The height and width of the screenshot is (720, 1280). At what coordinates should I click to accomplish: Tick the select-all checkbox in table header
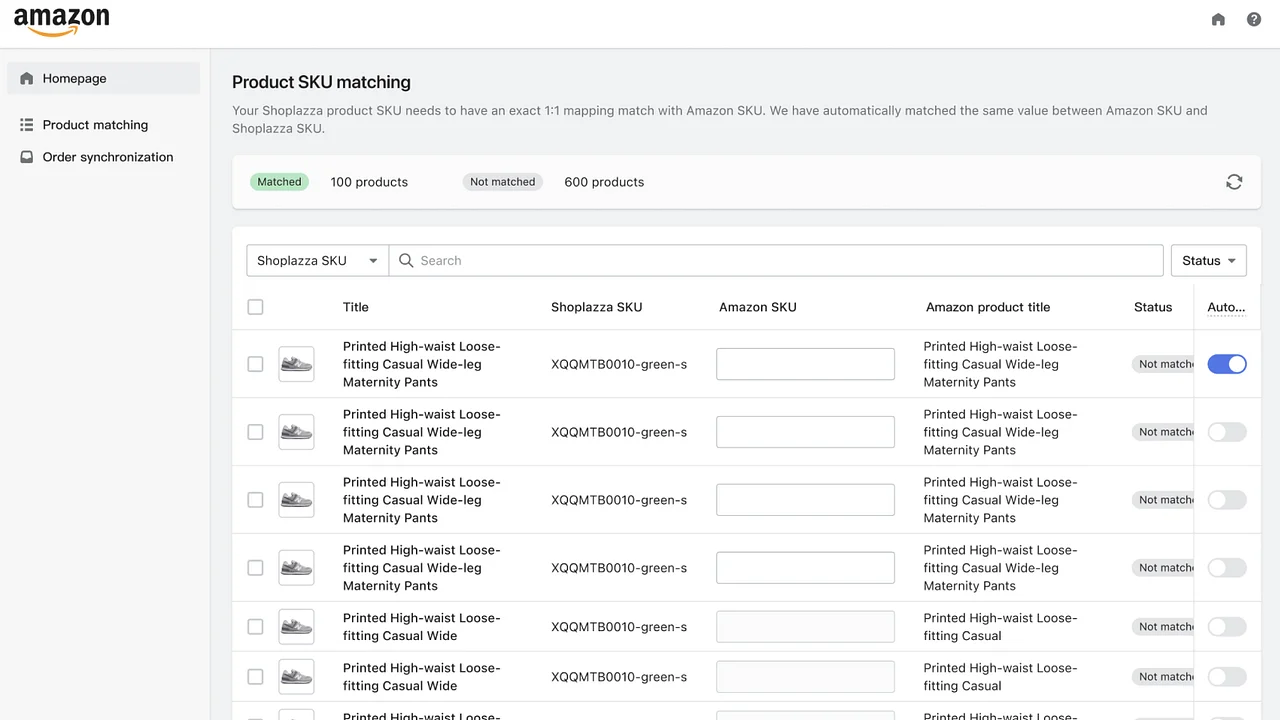(255, 307)
